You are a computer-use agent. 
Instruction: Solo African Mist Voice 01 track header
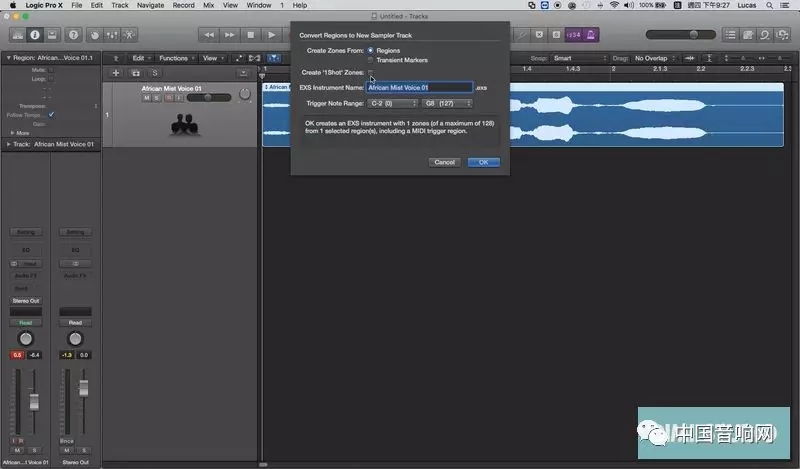coord(157,97)
